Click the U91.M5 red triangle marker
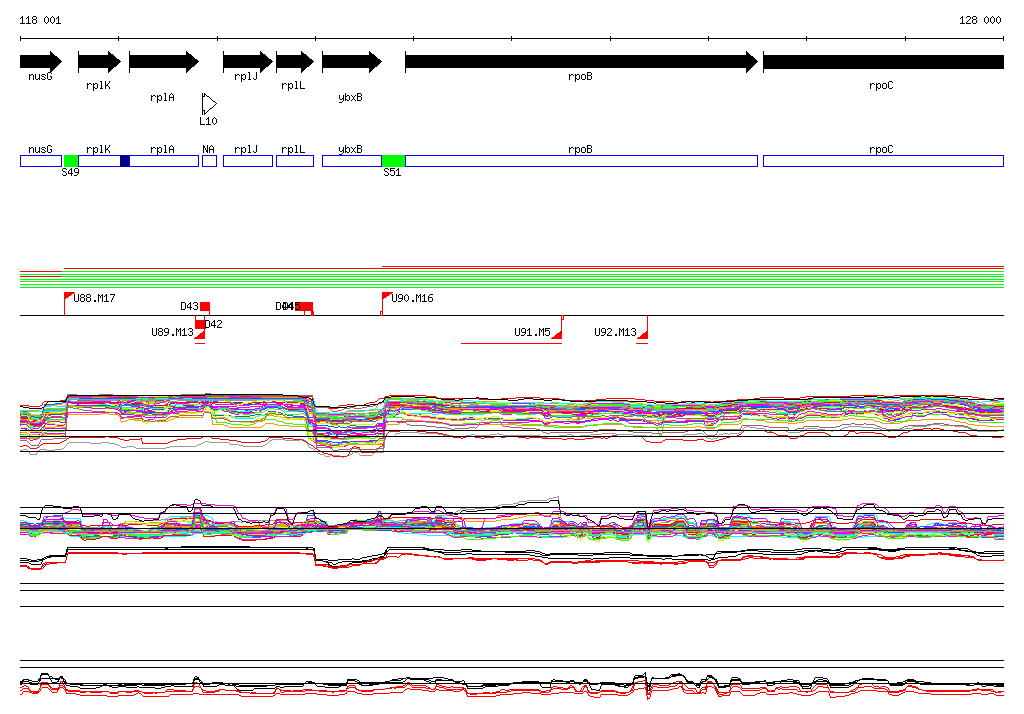Image resolution: width=1024 pixels, height=714 pixels. click(557, 334)
